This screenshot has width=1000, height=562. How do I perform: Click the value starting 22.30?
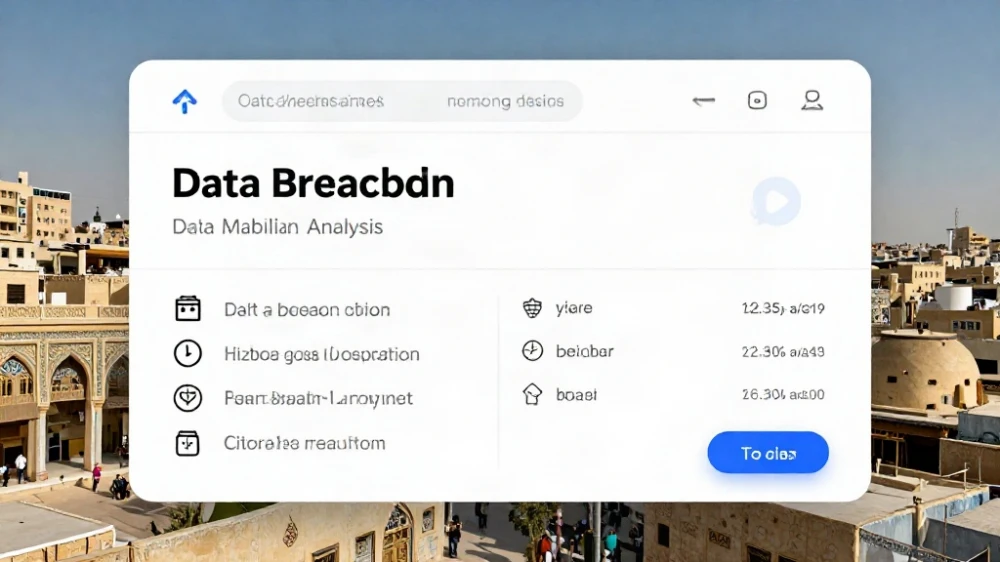783,351
